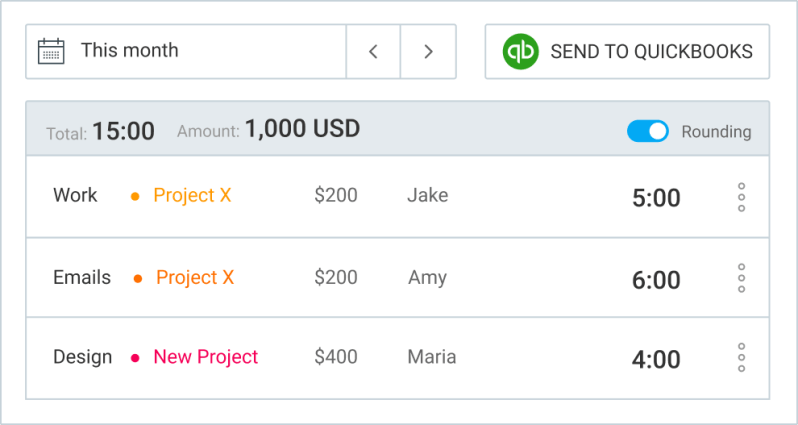
Task: Open the New Project link
Action: 205,357
